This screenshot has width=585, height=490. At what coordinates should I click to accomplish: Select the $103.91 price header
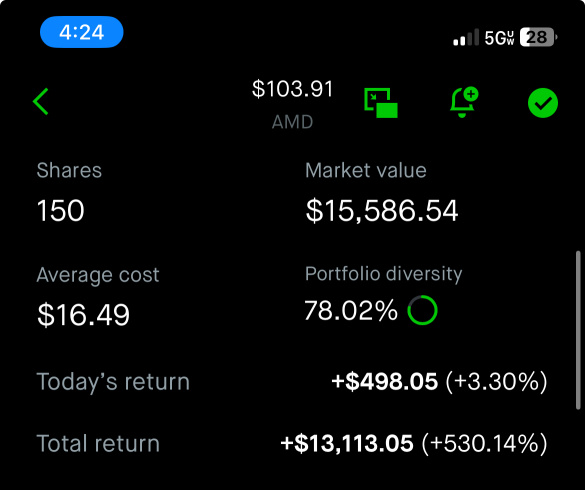pos(292,89)
